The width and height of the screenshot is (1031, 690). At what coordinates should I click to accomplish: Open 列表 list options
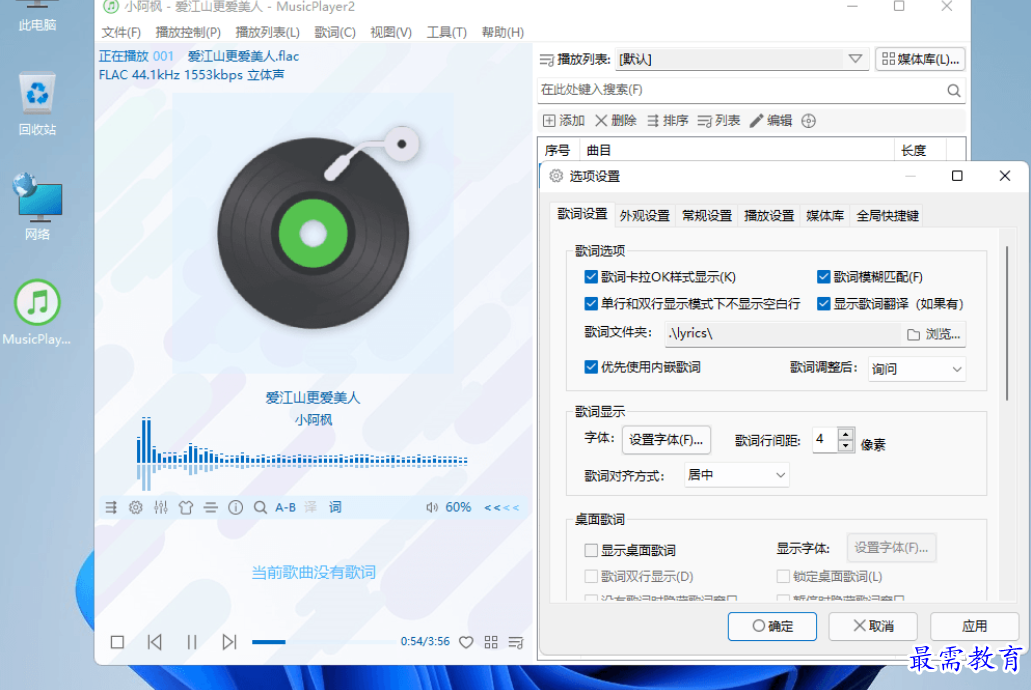pyautogui.click(x=719, y=120)
